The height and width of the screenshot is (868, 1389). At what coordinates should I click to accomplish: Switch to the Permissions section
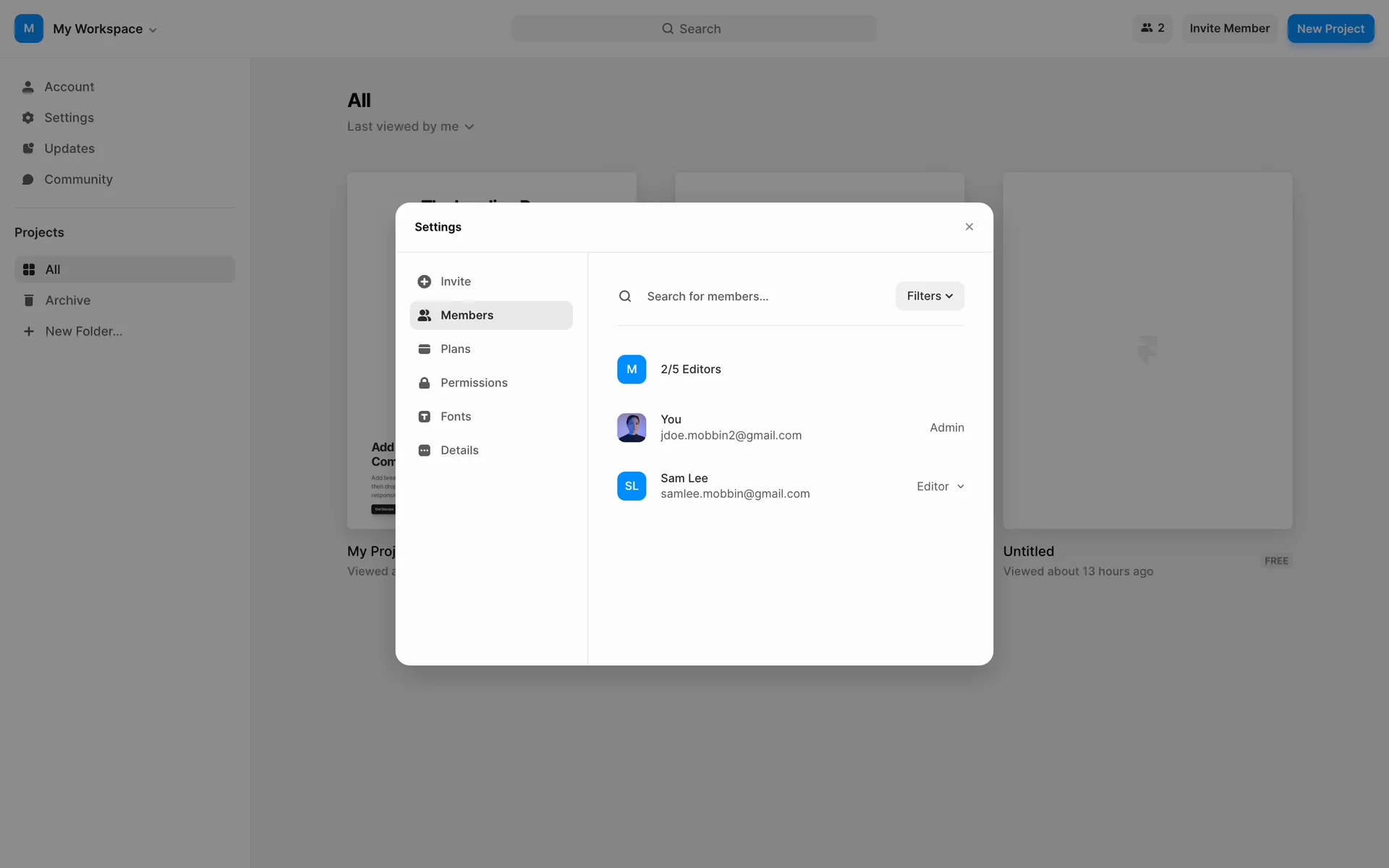click(474, 383)
